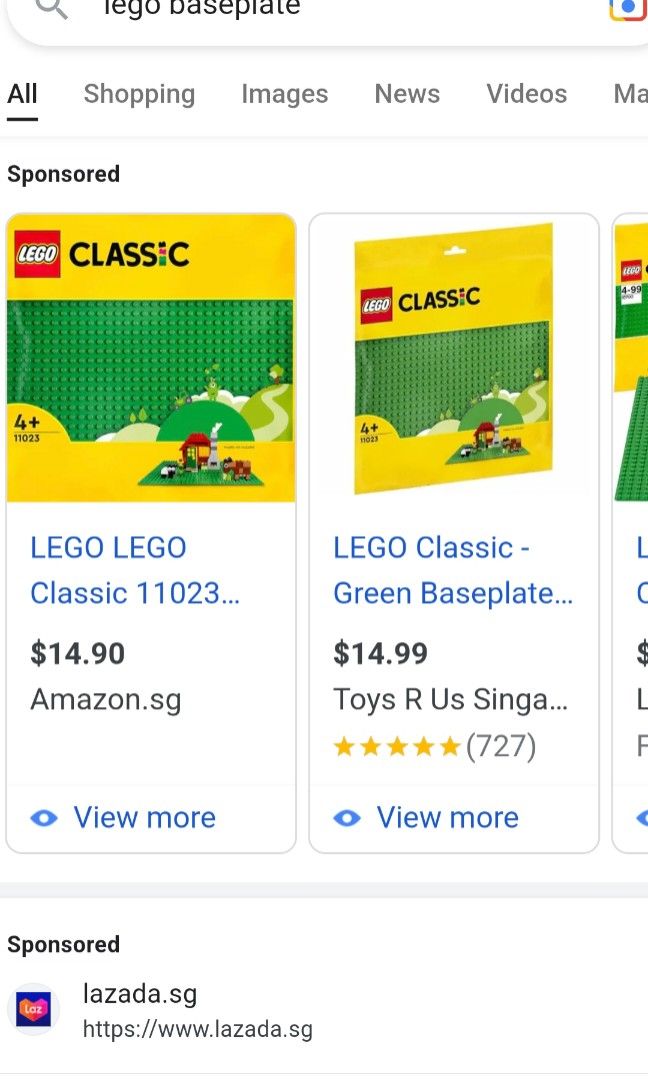The image size is (648, 1080).
Task: Click the eye icon on the Toys R Us card
Action: pyautogui.click(x=346, y=818)
